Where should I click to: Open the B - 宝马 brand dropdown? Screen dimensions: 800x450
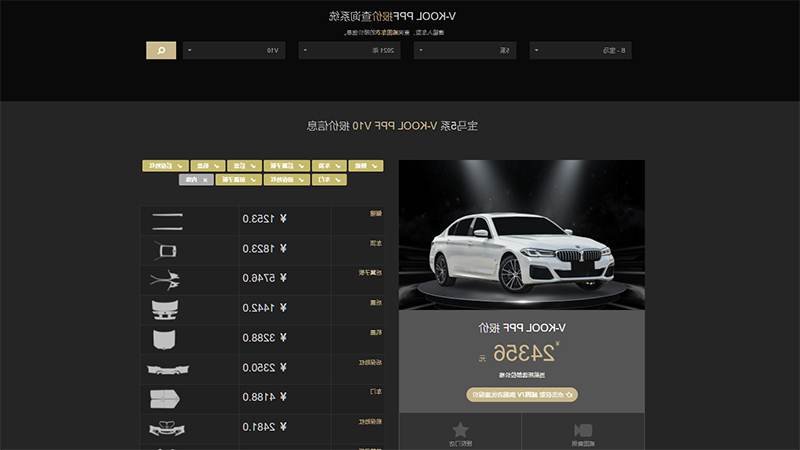pyautogui.click(x=580, y=51)
